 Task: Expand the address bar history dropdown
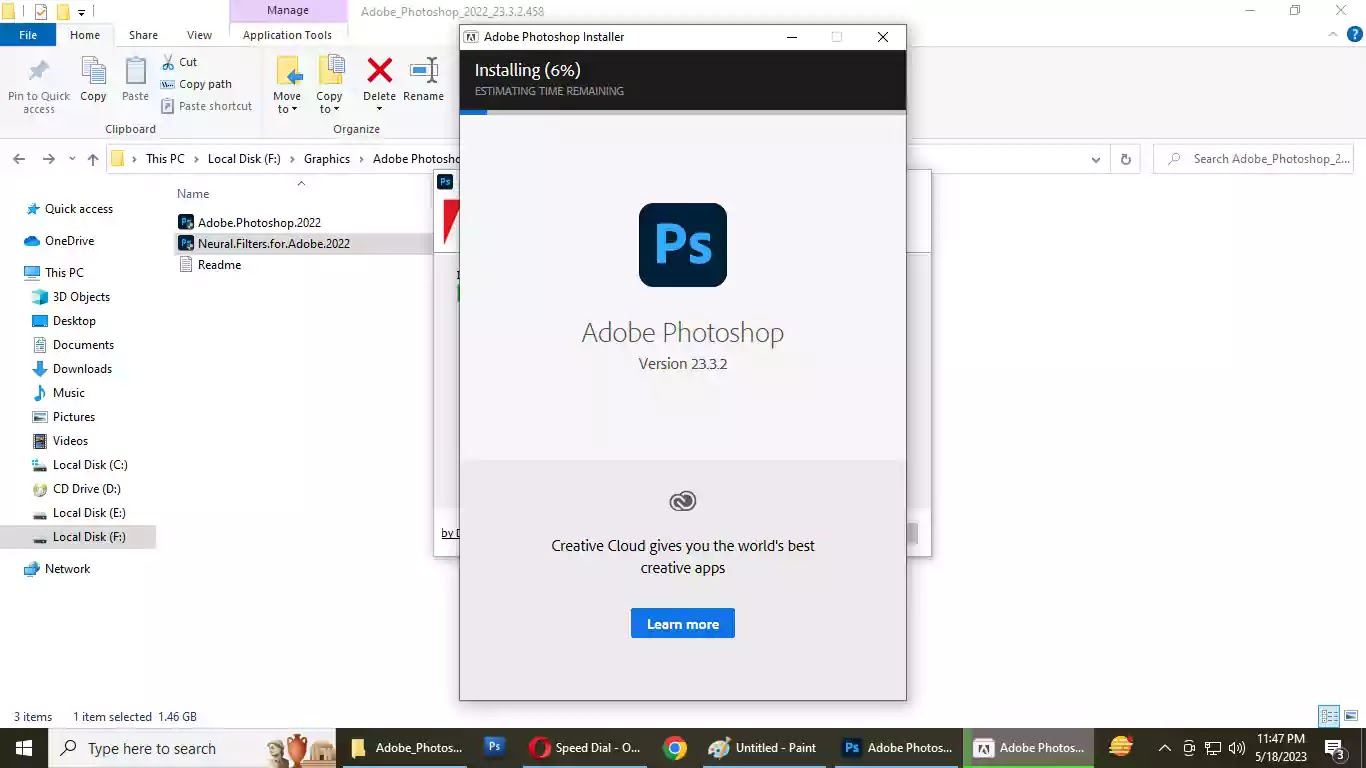coord(1096,159)
